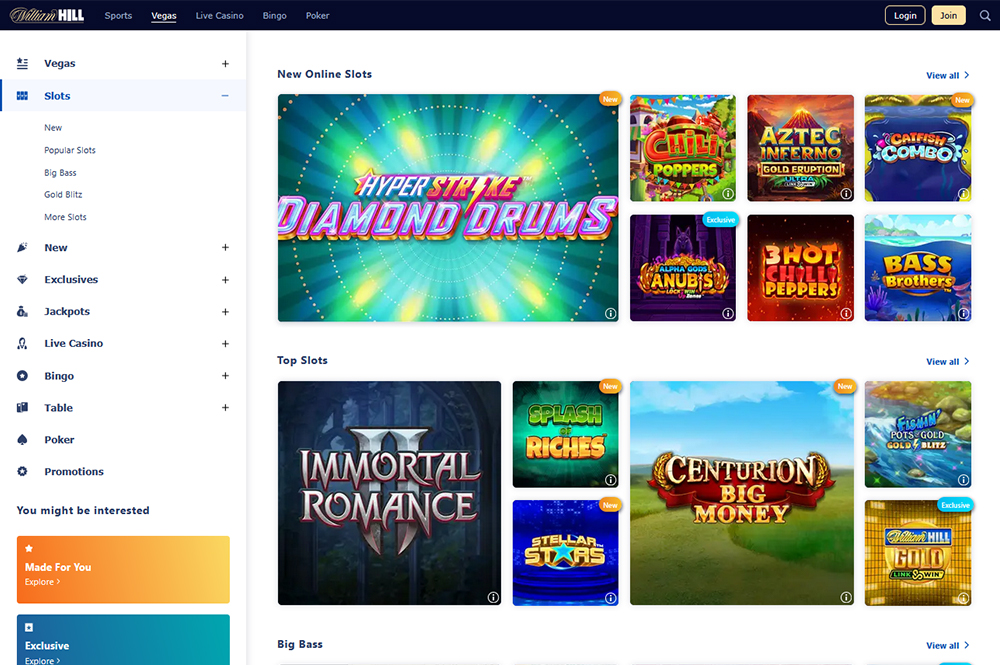Open the search magnifier icon
This screenshot has height=665, width=1000.
985,15
